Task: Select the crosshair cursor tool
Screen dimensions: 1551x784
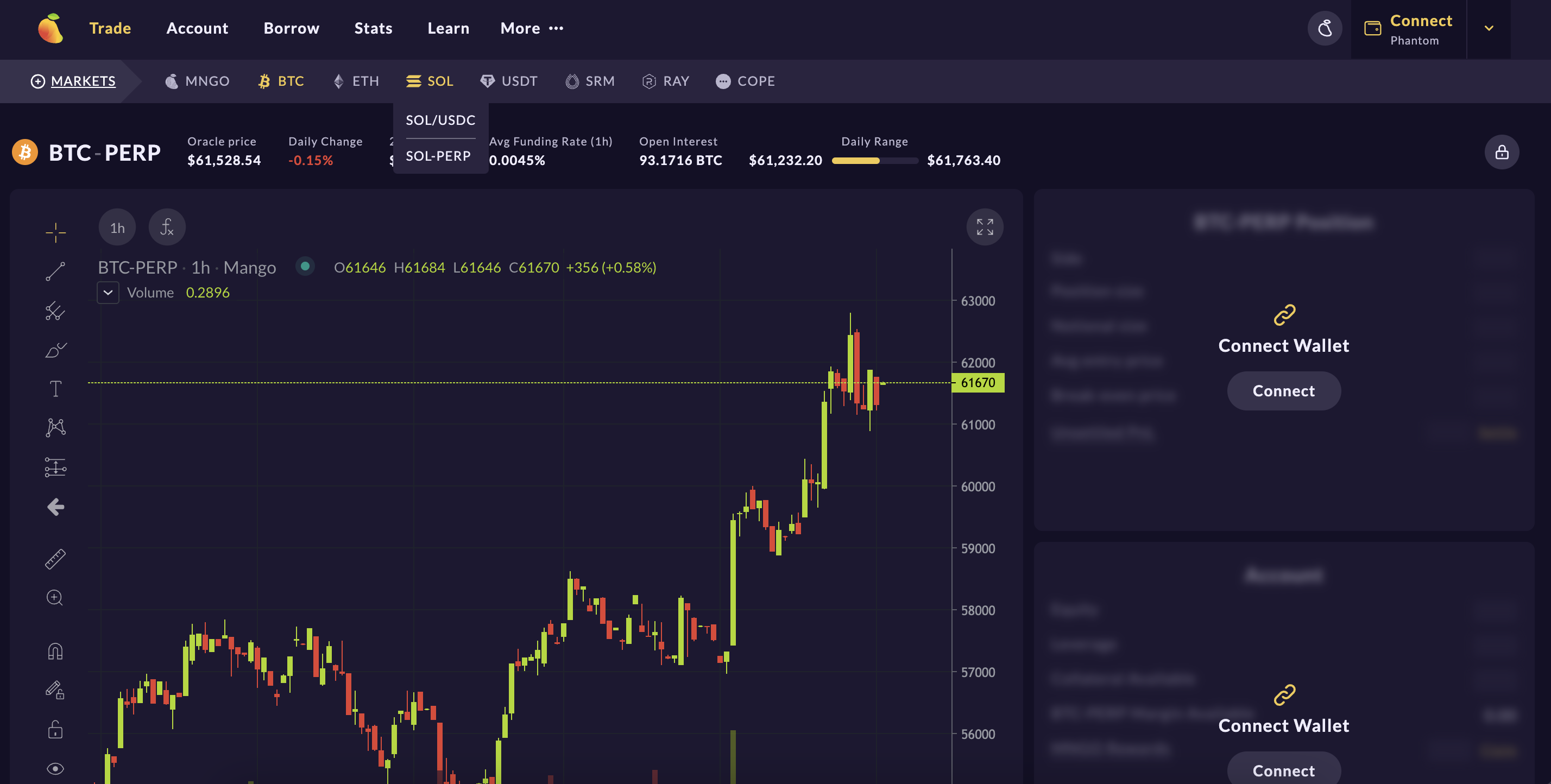Action: (x=55, y=232)
